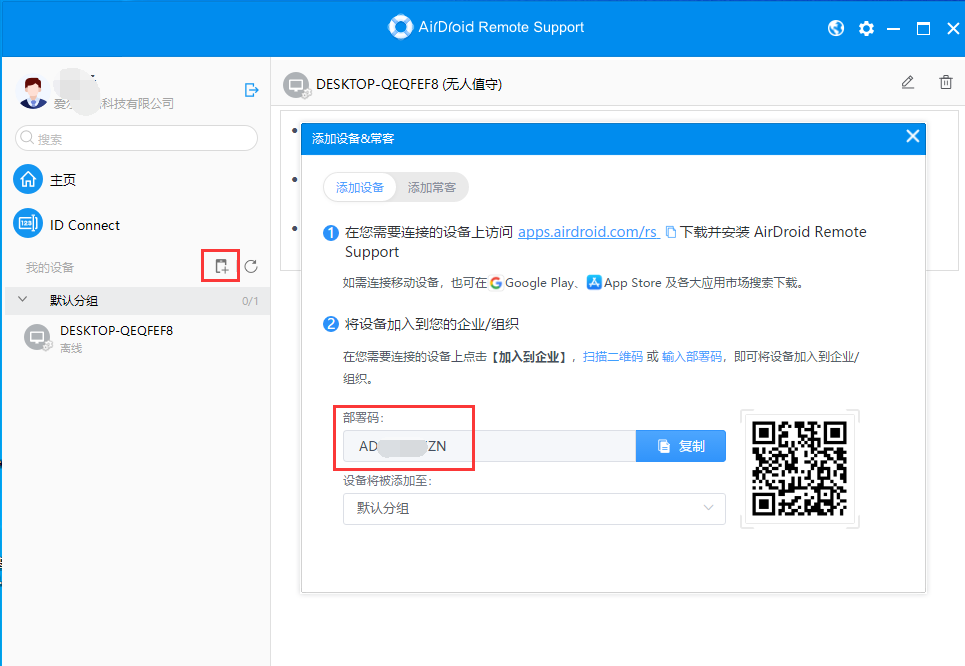Click the copy icon after apps.airdroid.com/rs
Image resolution: width=965 pixels, height=666 pixels.
point(671,232)
